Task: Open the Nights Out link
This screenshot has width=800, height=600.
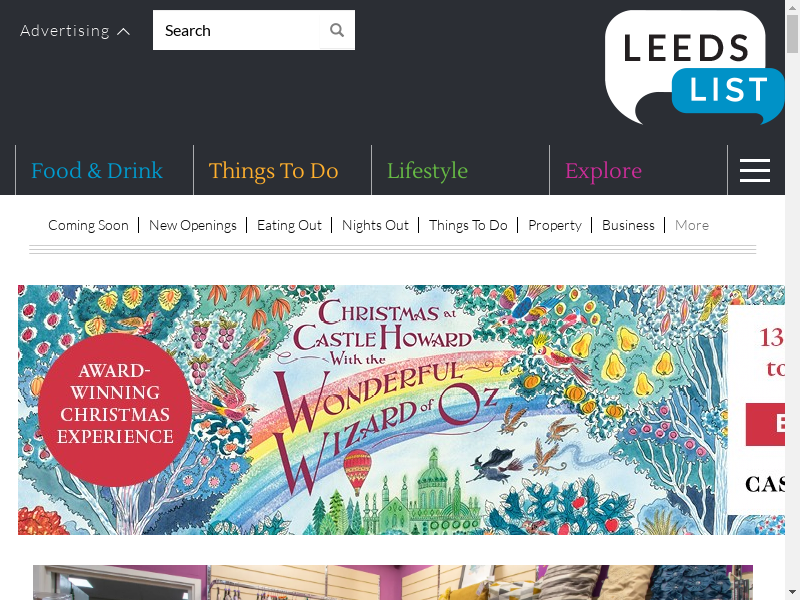Action: click(375, 225)
